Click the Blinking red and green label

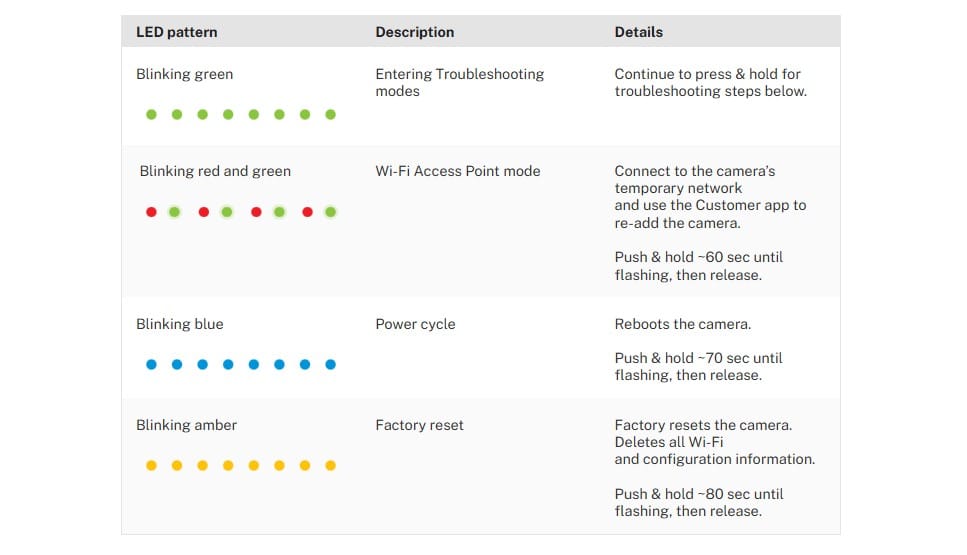[x=215, y=171]
